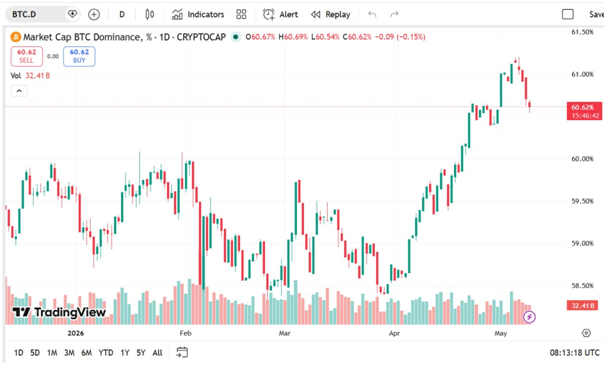Click the redo arrow icon

pyautogui.click(x=394, y=15)
